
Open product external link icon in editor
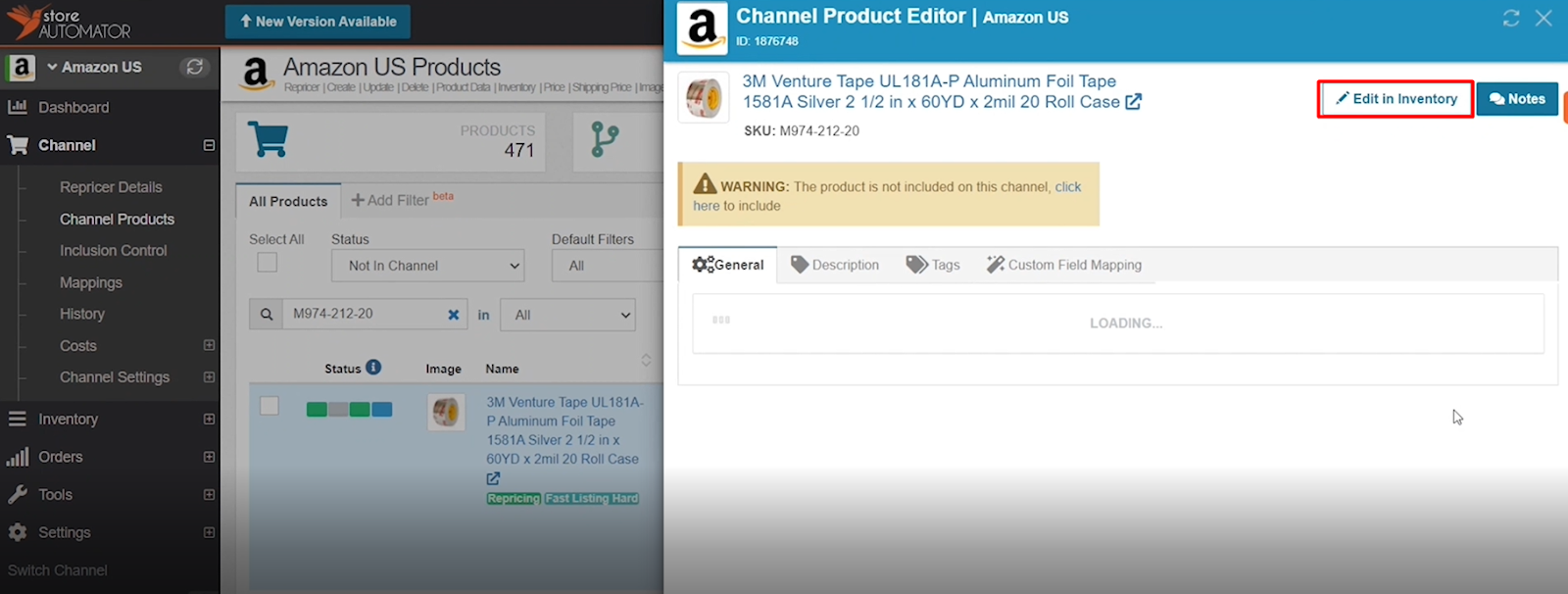pyautogui.click(x=1133, y=102)
